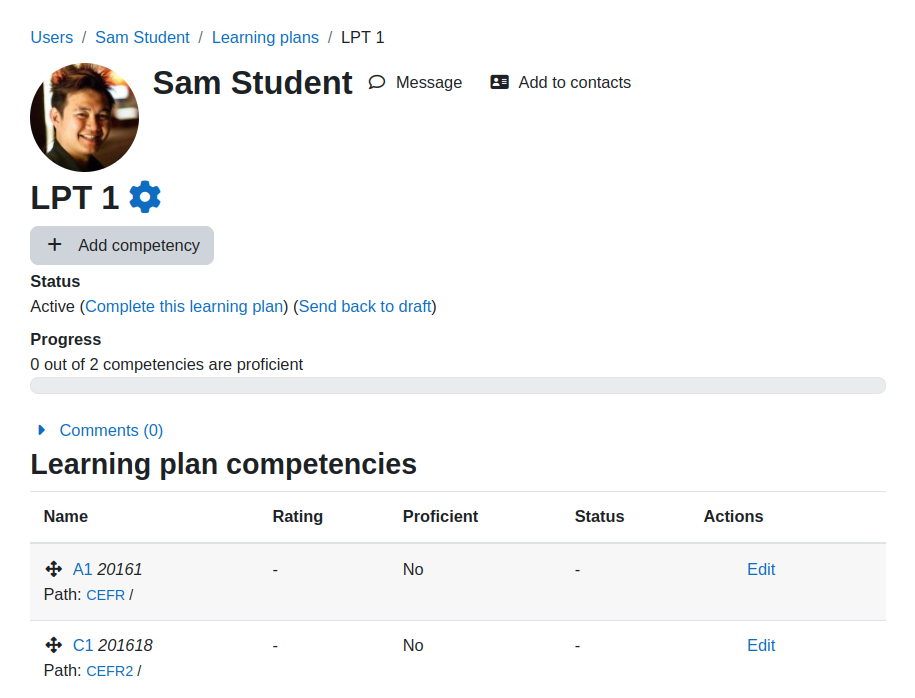Click Send back to draft link
Screen dimensions: 915x698
pos(365,306)
